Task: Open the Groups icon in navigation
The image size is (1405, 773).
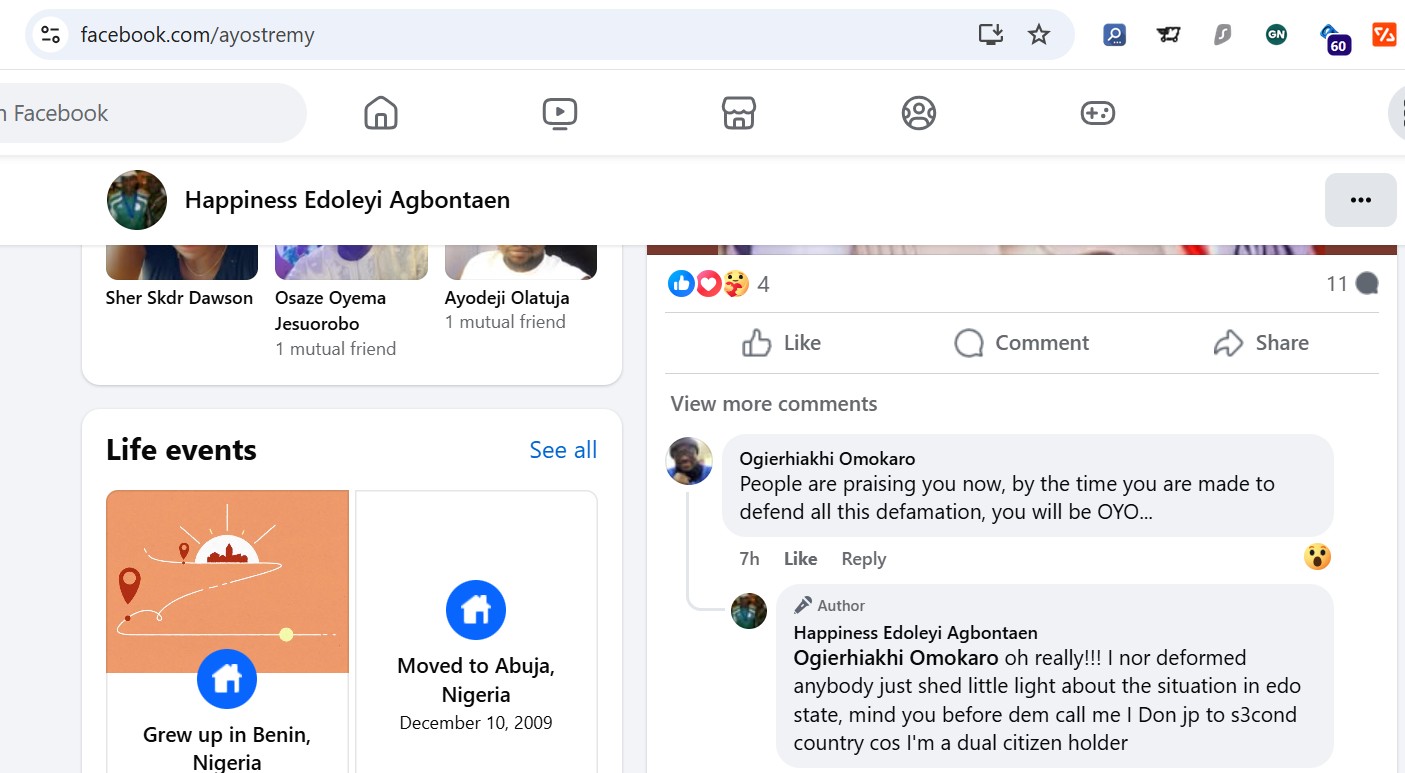Action: (918, 113)
